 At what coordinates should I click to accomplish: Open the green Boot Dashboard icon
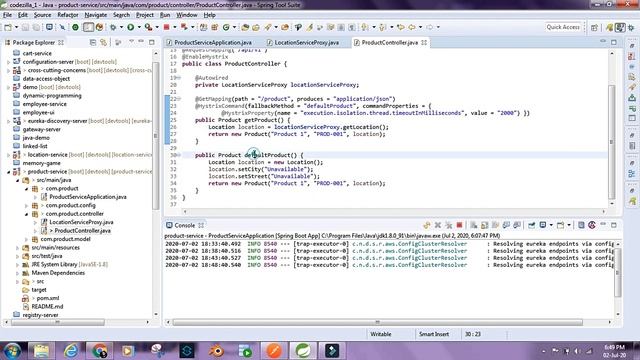pyautogui.click(x=76, y=27)
